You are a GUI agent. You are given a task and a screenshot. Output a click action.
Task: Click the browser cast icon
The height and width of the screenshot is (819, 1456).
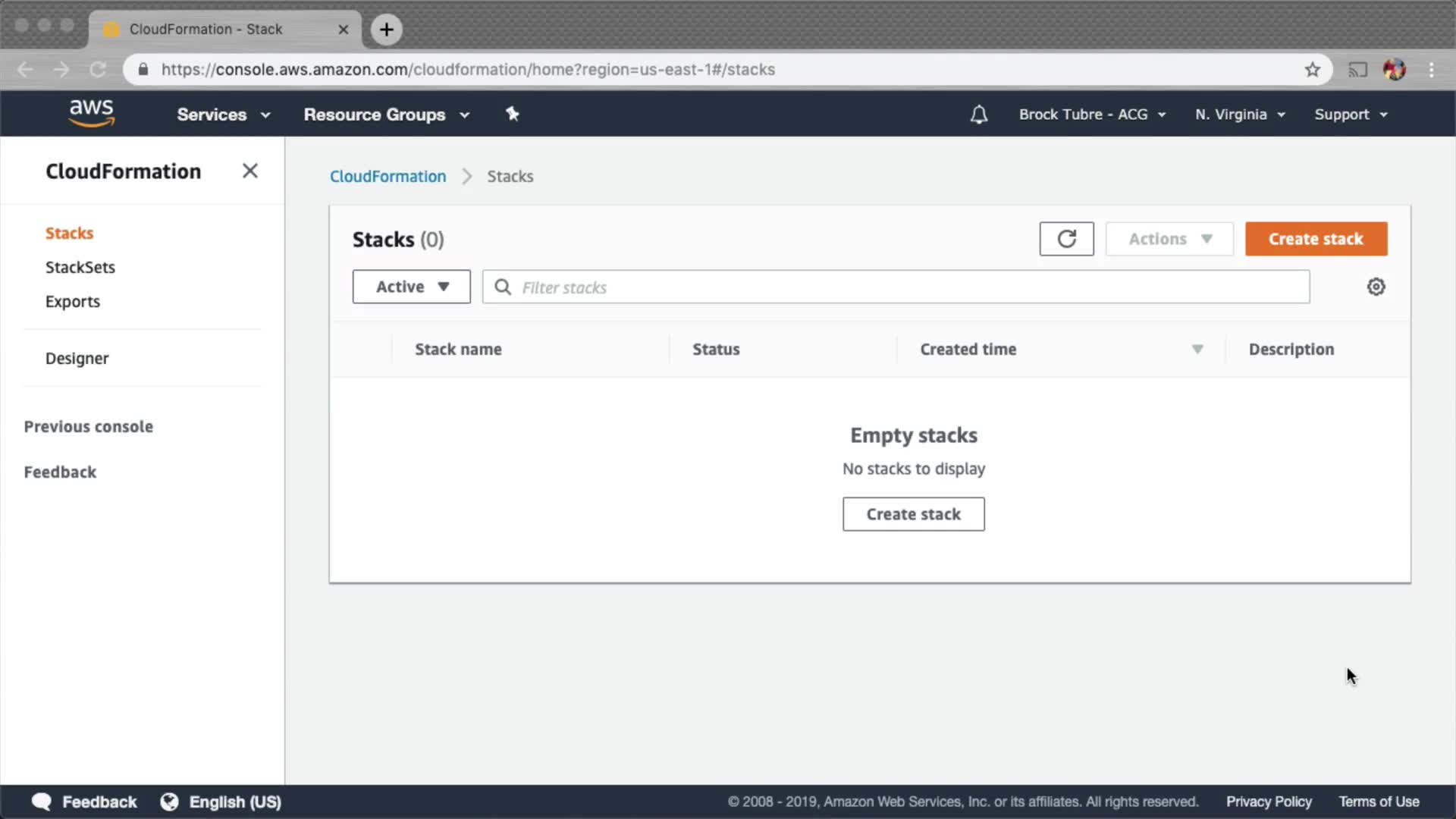coord(1357,70)
